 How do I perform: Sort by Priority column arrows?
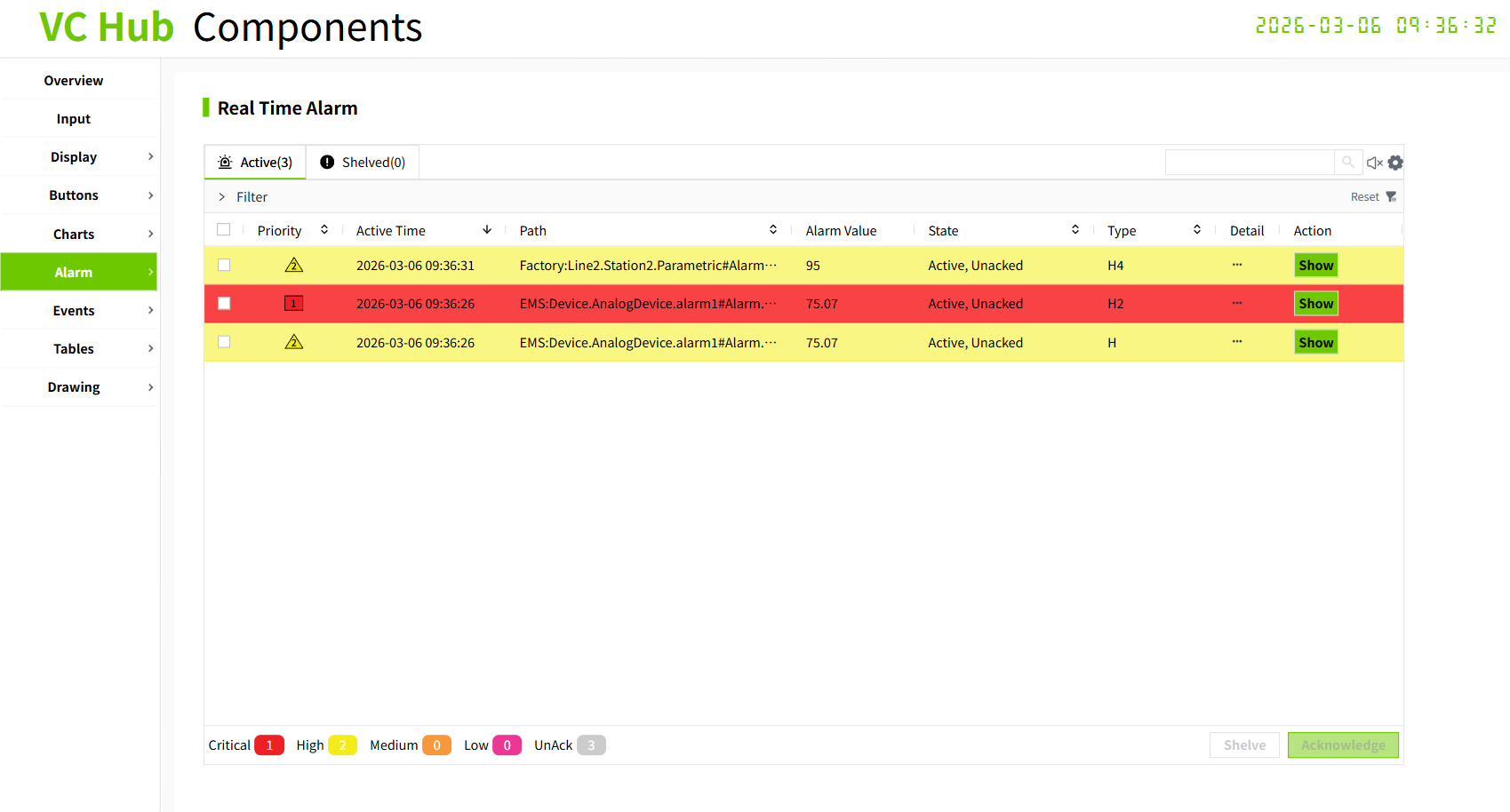tap(324, 230)
